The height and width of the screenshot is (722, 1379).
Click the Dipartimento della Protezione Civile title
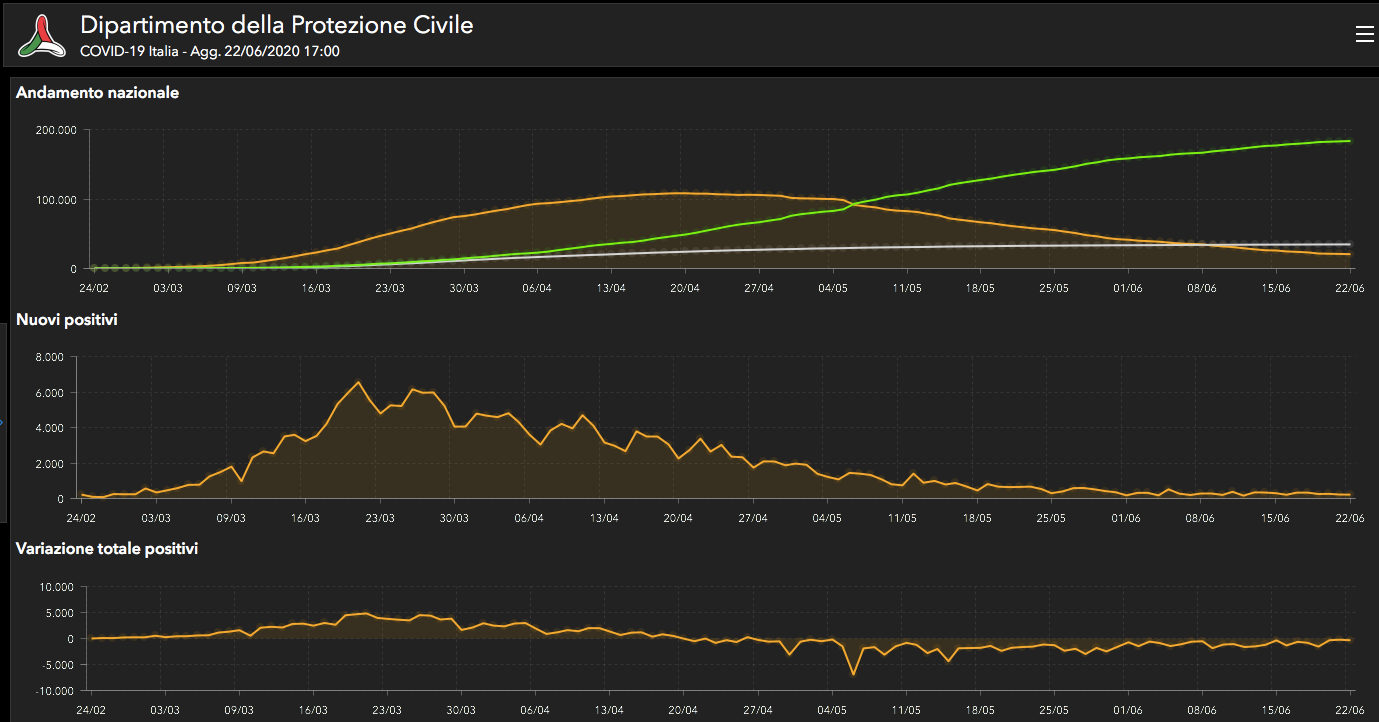276,26
